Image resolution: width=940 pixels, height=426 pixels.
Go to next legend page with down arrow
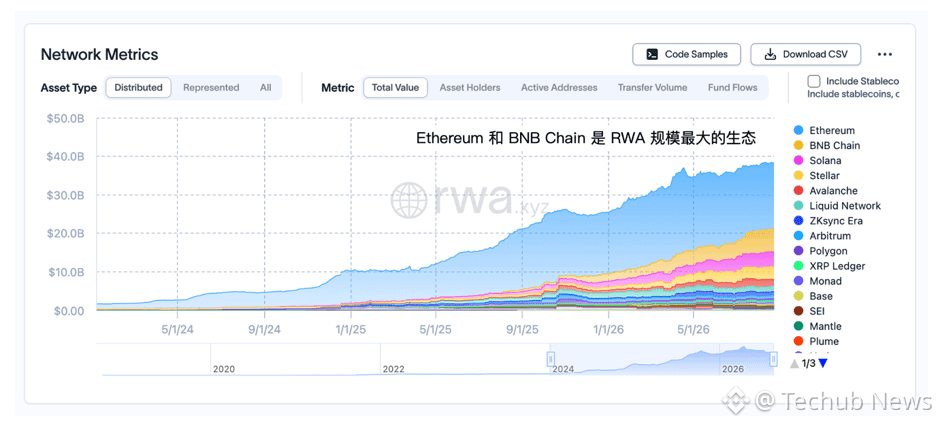click(823, 363)
